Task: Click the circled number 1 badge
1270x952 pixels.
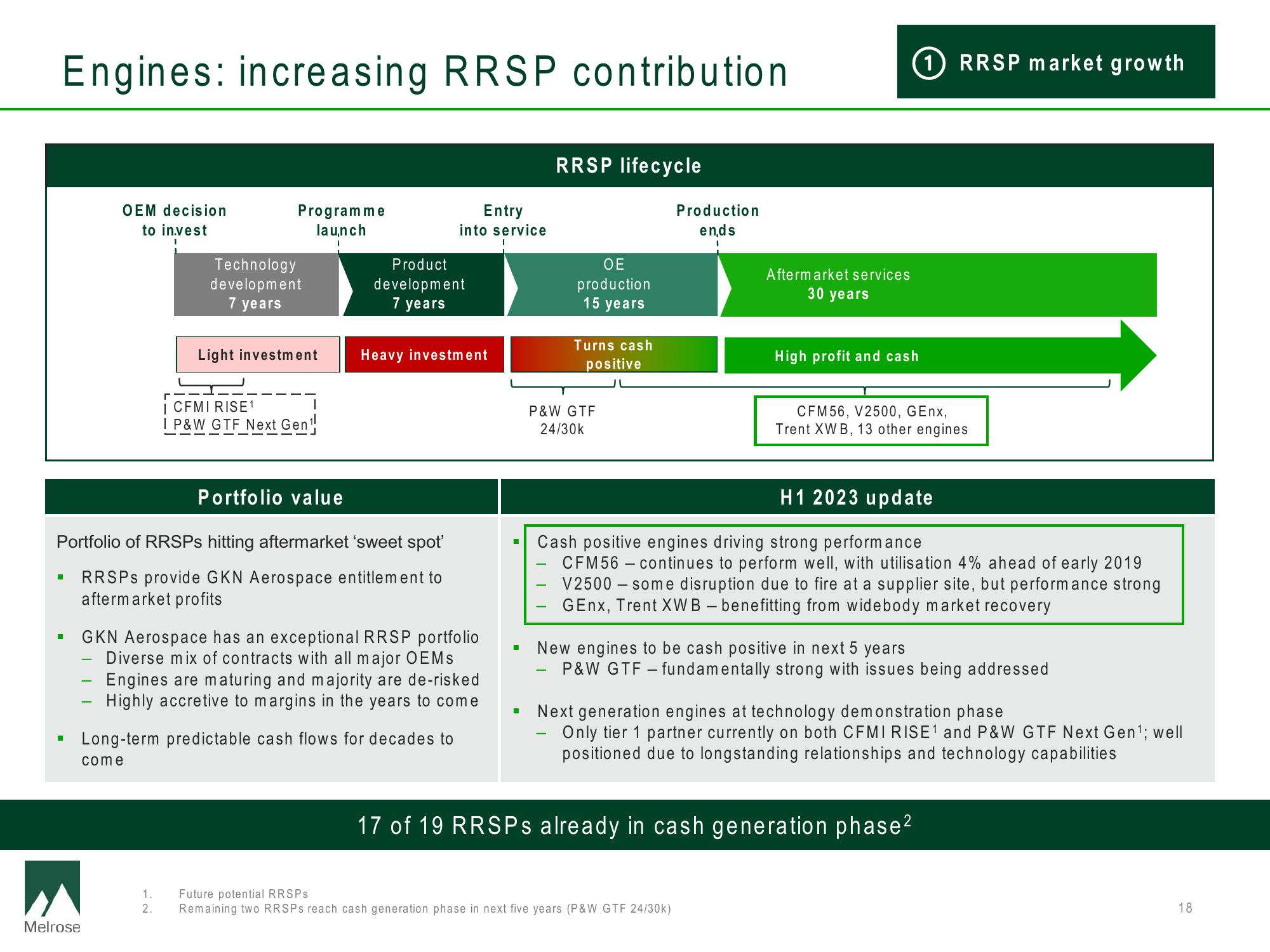Action: point(928,63)
